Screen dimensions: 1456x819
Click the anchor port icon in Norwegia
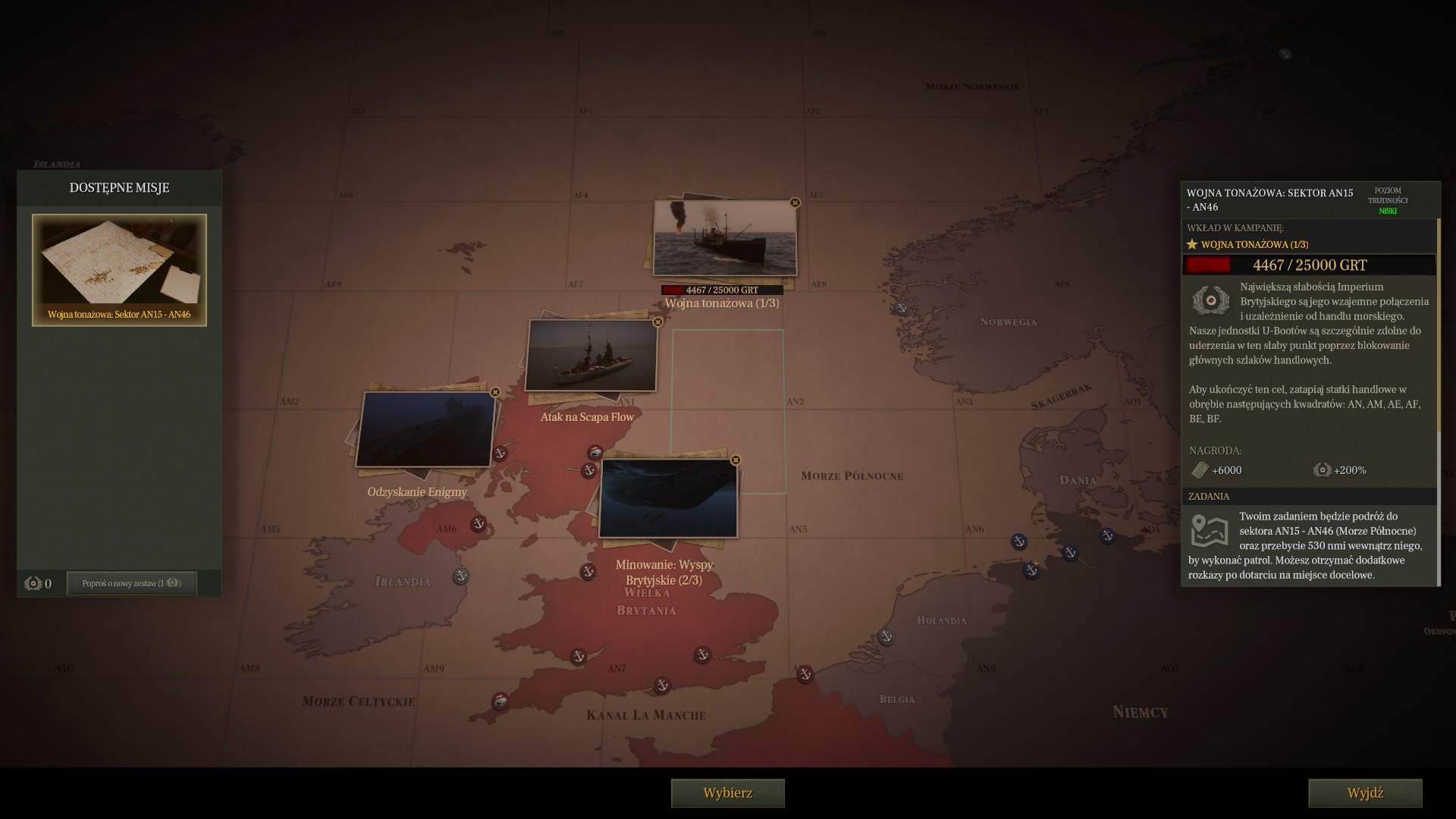click(902, 308)
